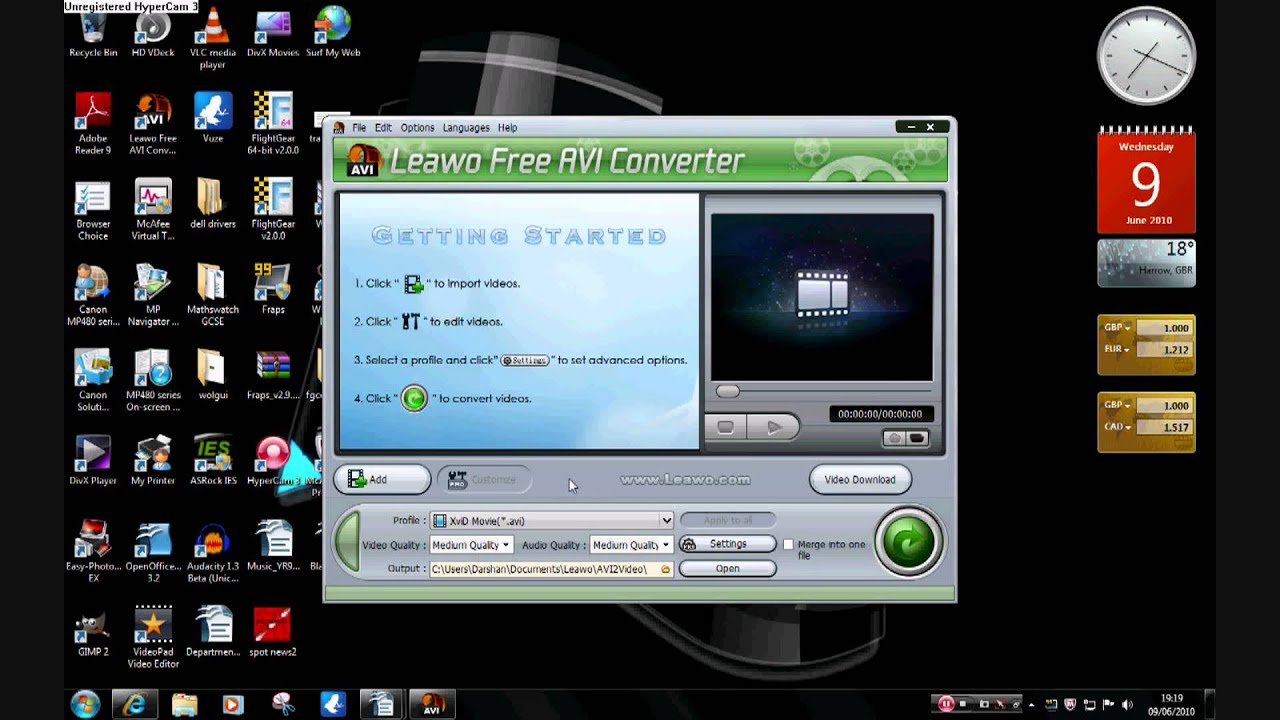Select FlightGear 64-bit v2.0.0 desktop icon
The image size is (1280, 720).
click(273, 124)
